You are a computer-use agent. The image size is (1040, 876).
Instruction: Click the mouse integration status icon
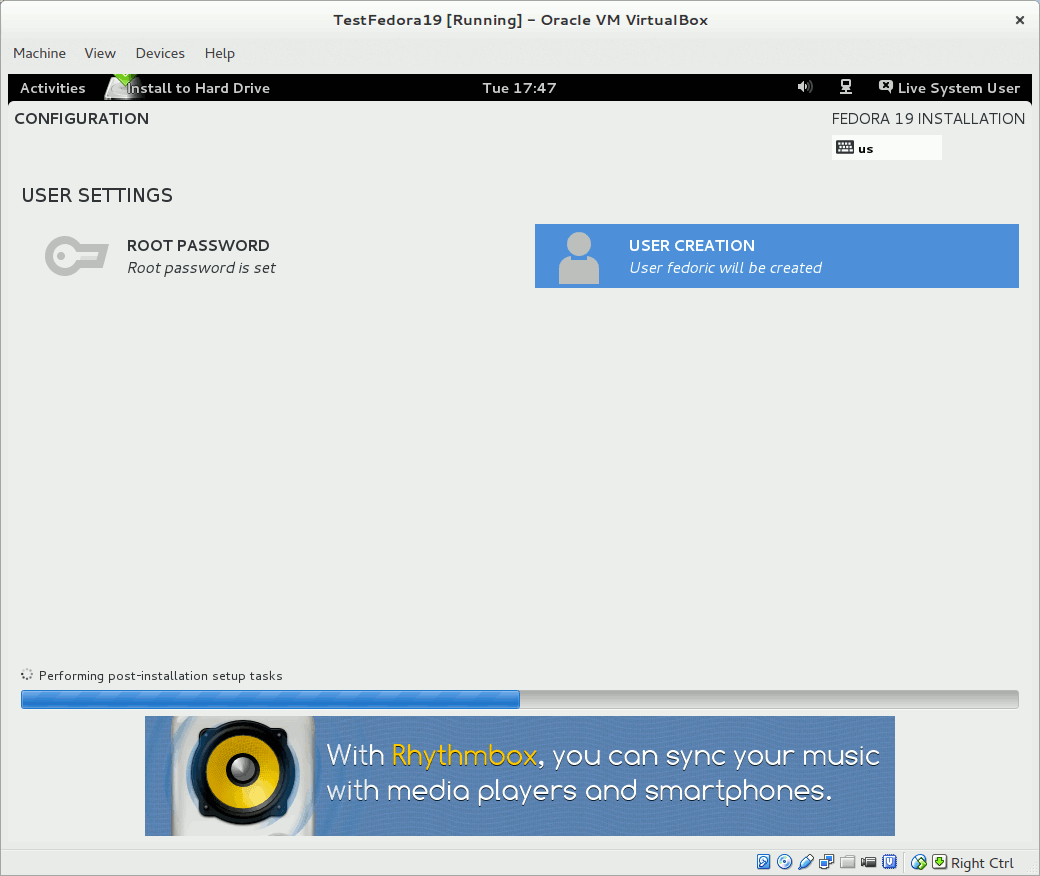(919, 862)
